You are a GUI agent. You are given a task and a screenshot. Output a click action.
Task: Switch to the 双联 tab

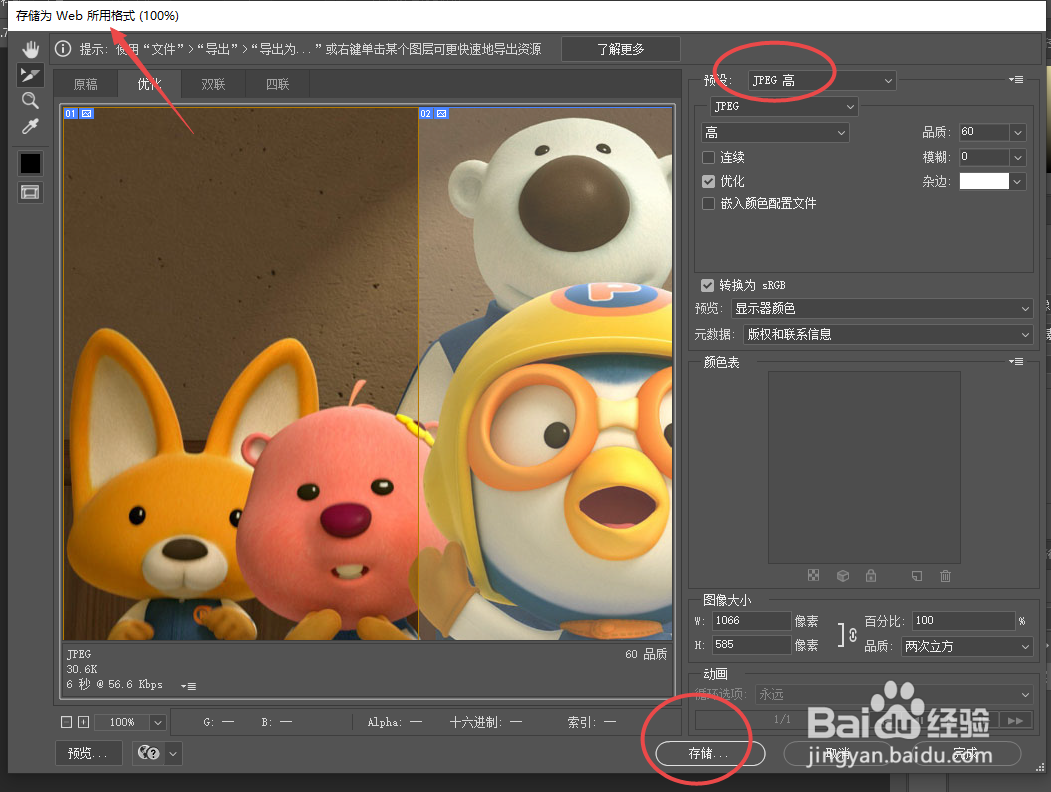click(213, 84)
